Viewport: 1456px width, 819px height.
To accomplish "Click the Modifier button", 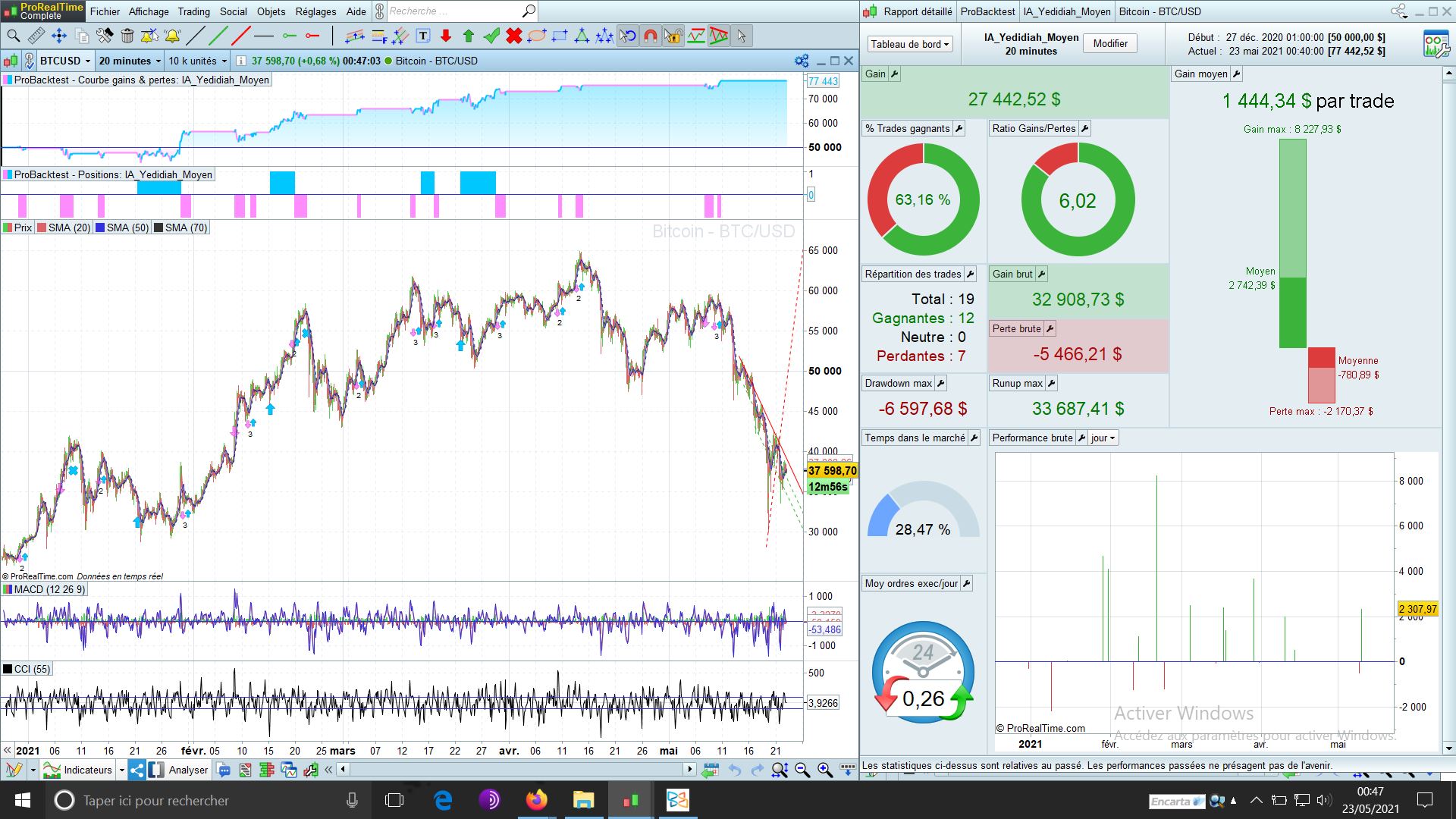I will pyautogui.click(x=1110, y=44).
